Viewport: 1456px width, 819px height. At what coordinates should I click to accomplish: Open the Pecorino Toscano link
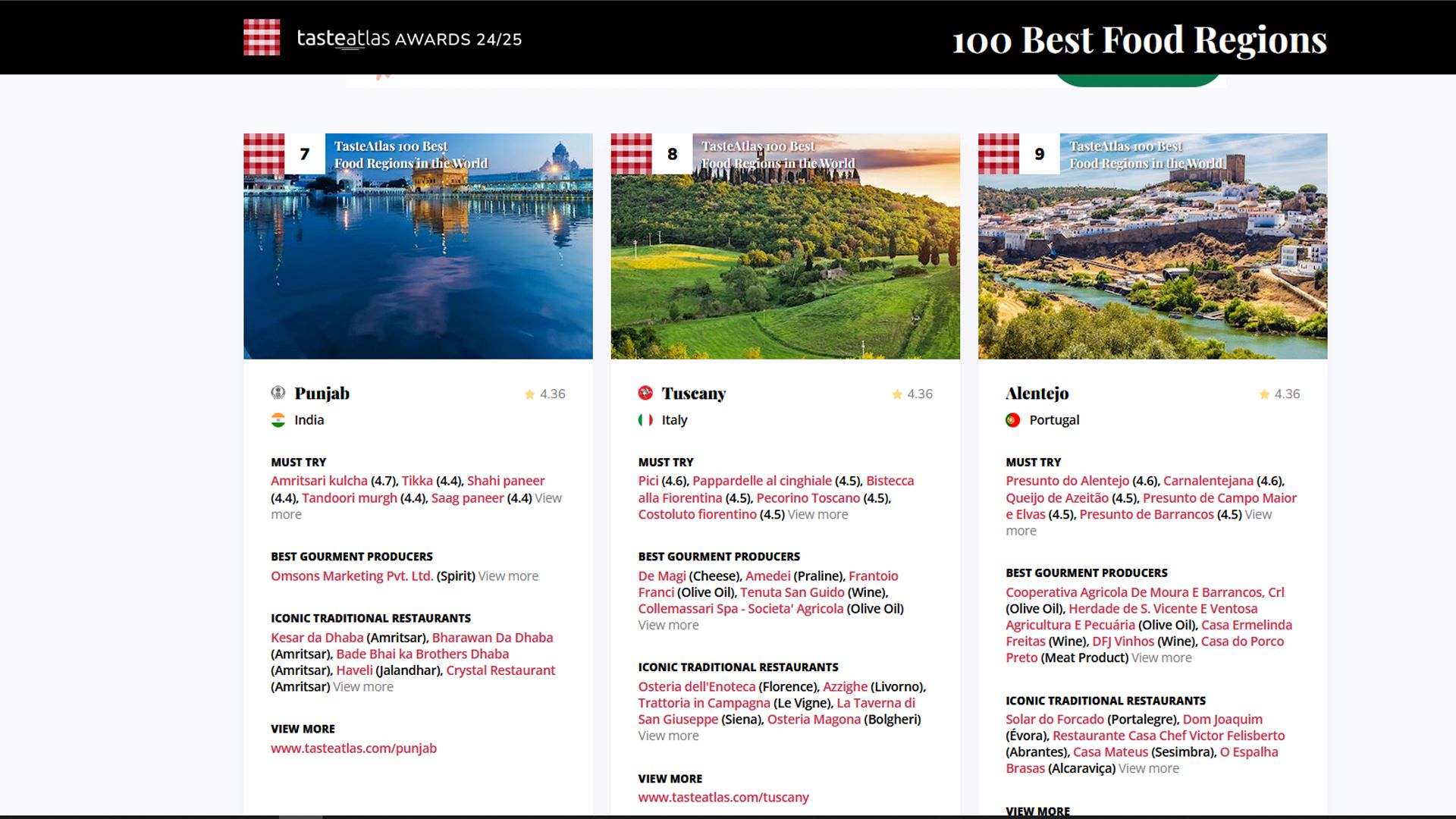coord(808,498)
